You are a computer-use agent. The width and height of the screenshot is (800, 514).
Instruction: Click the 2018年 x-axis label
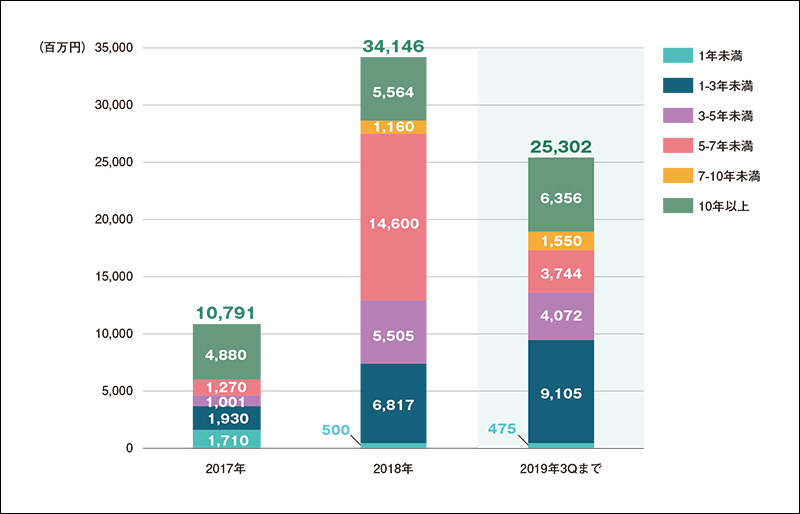(x=393, y=470)
